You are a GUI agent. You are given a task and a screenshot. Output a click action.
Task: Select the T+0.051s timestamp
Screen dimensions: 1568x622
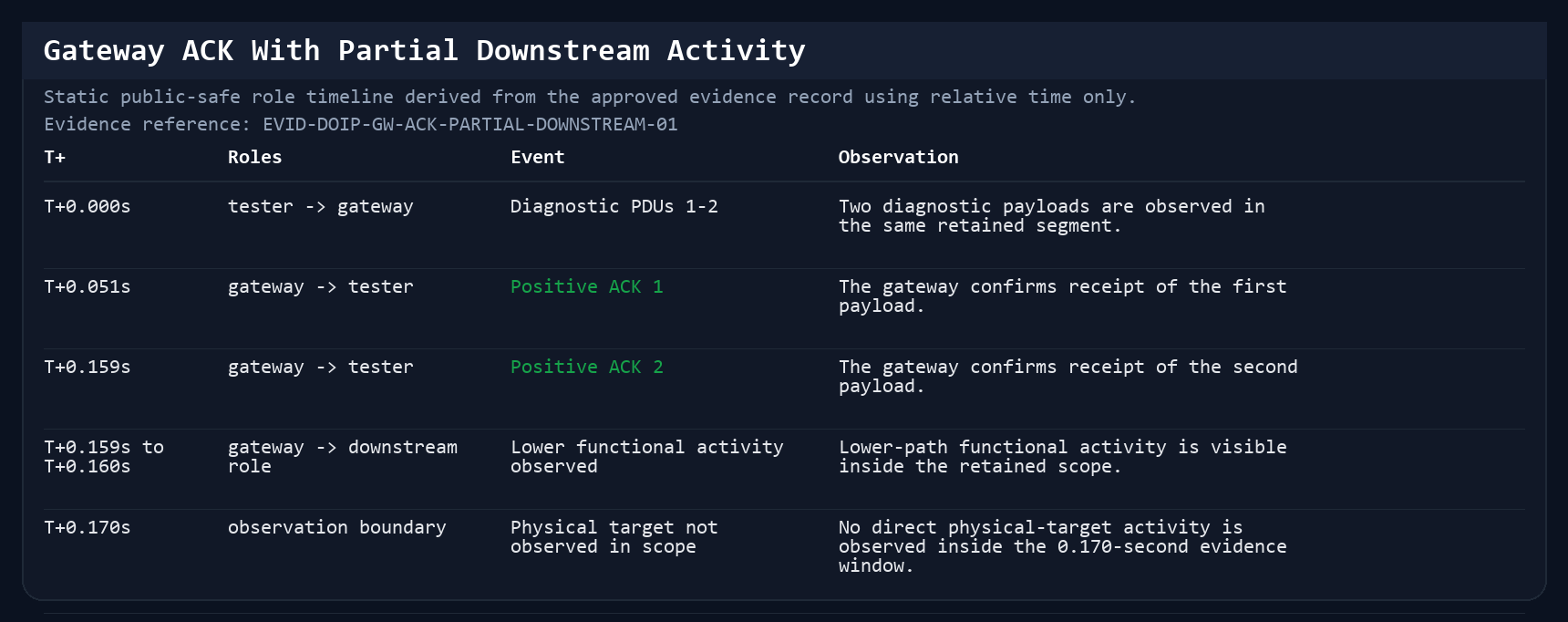[88, 286]
